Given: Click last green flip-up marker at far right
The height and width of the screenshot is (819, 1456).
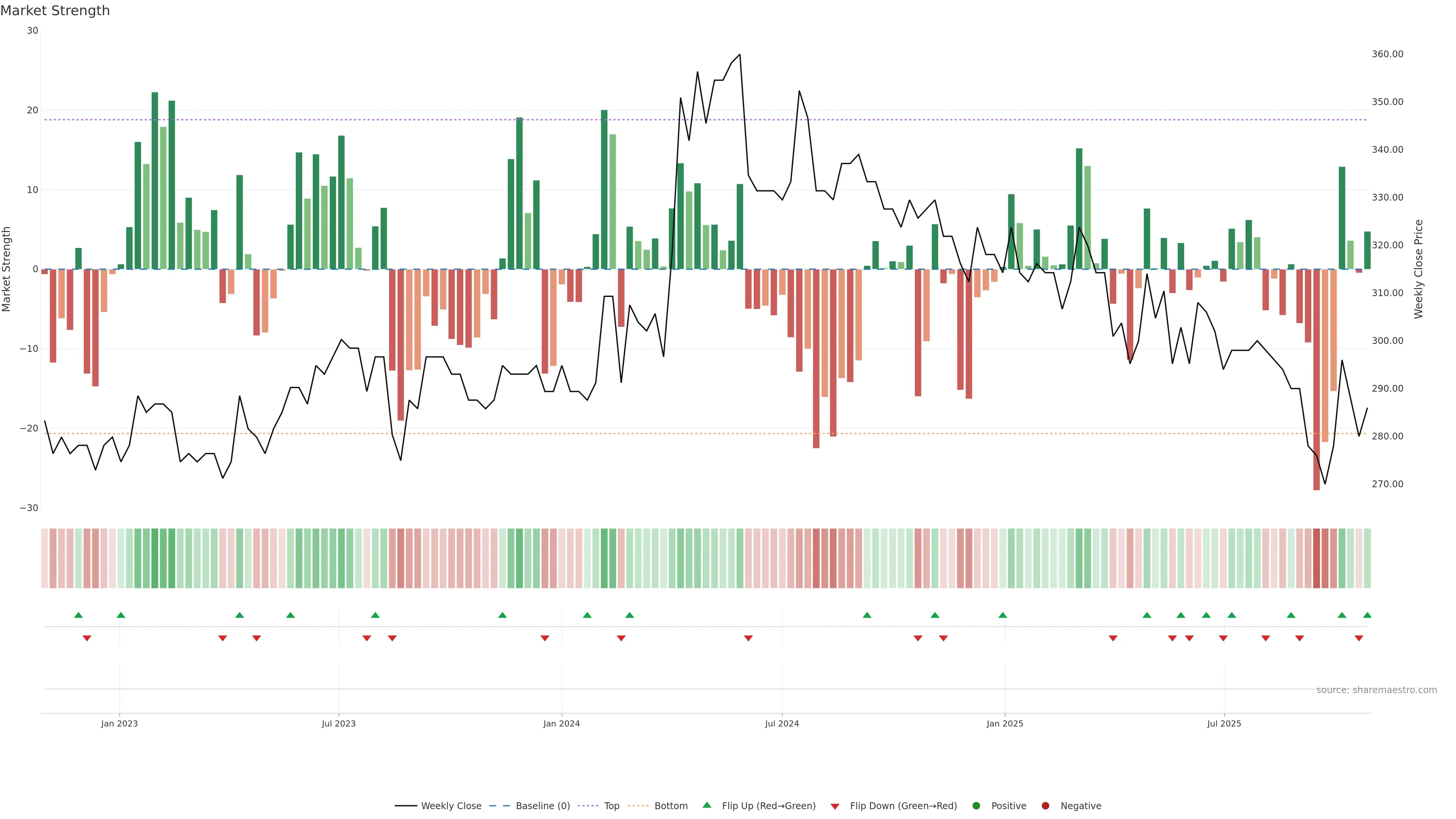Looking at the screenshot, I should click(x=1367, y=615).
